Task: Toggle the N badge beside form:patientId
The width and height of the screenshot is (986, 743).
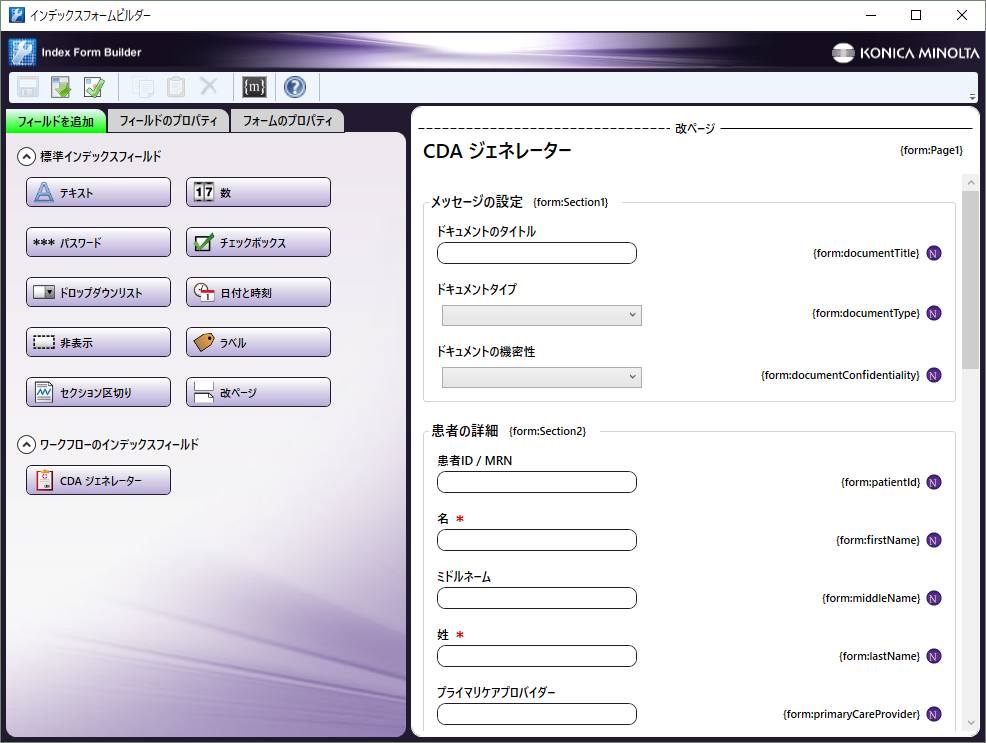Action: 933,482
